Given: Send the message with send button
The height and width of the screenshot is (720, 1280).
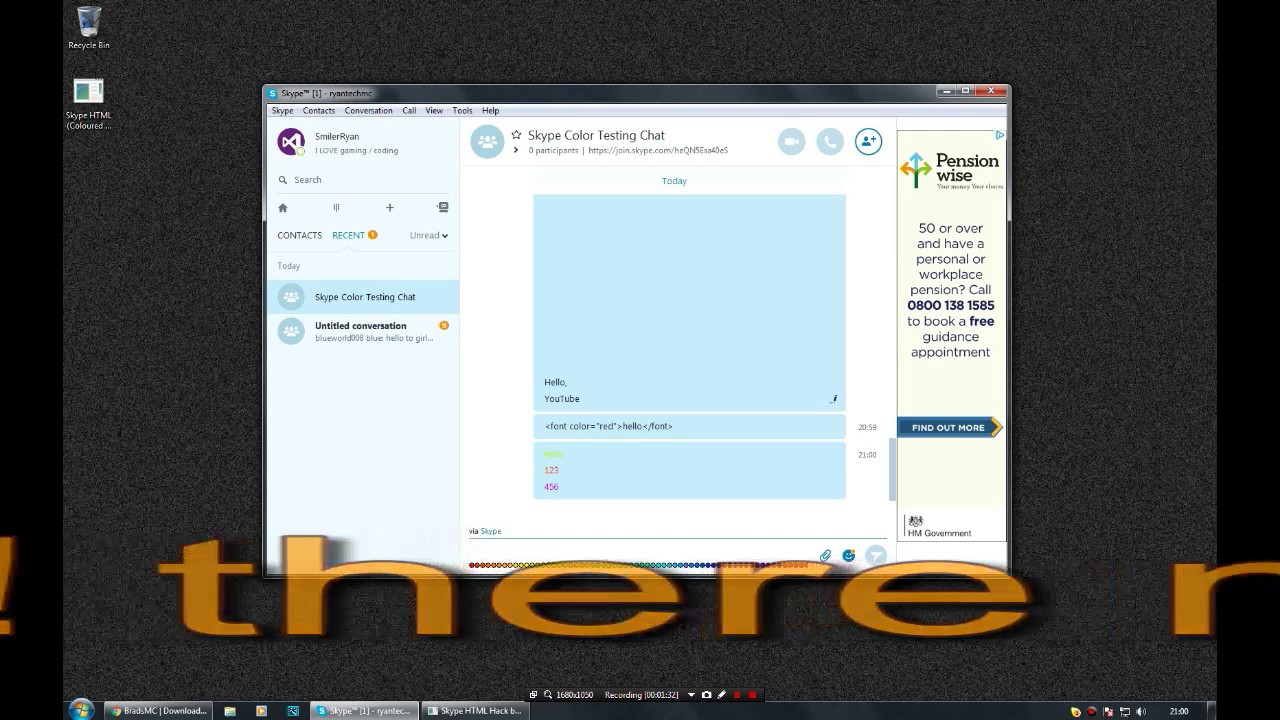Looking at the screenshot, I should [x=876, y=556].
